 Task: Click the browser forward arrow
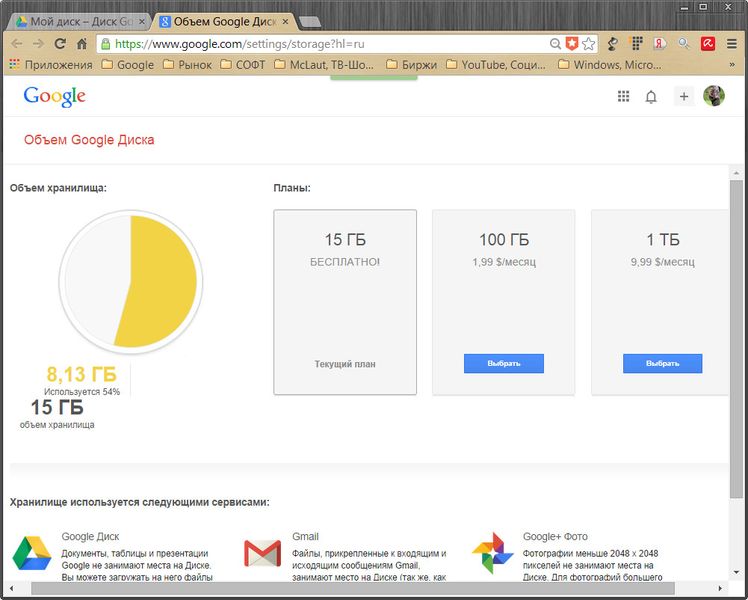[38, 44]
